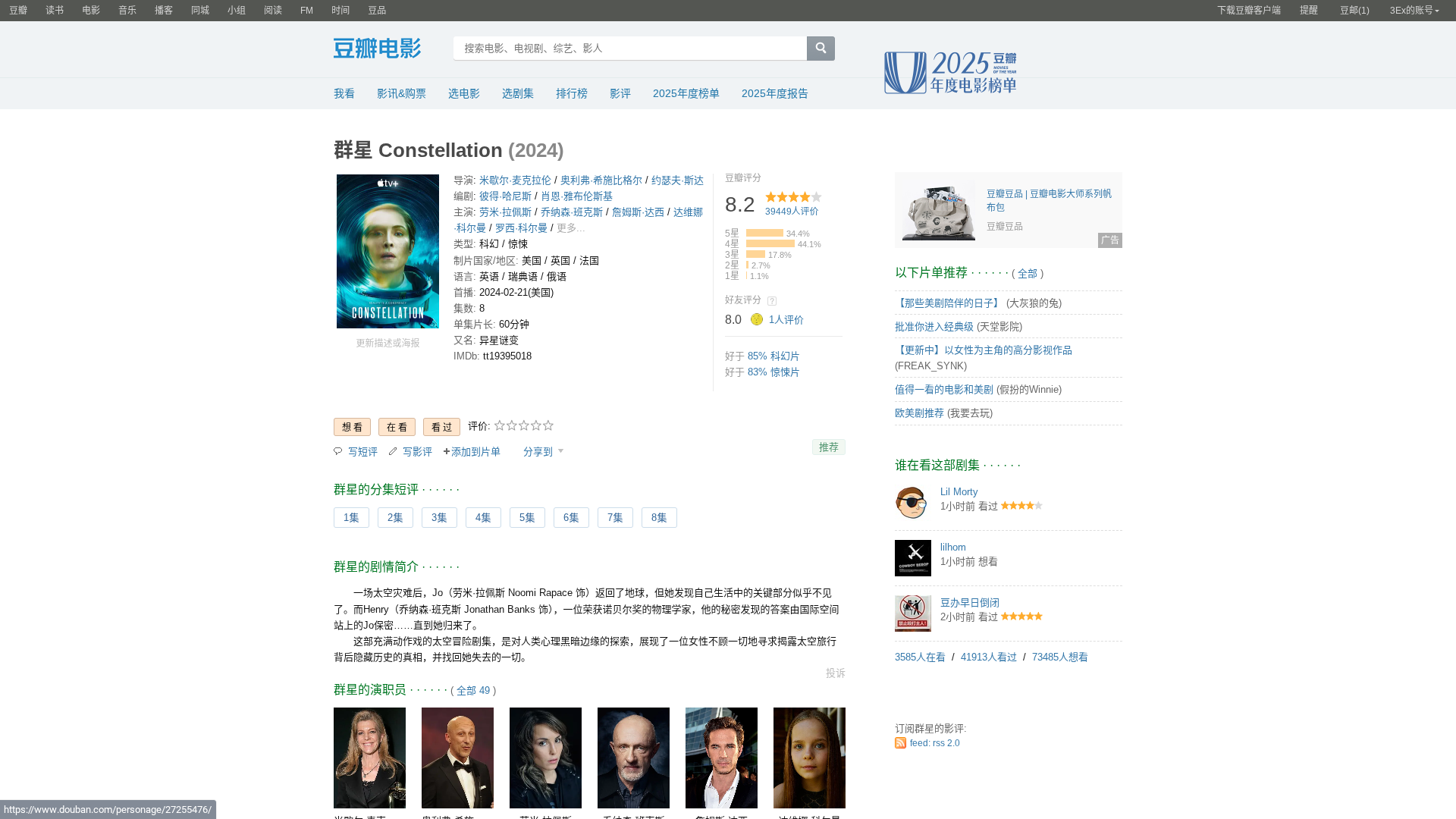Open the 选电影 nav item
1456x819 pixels.
[463, 93]
